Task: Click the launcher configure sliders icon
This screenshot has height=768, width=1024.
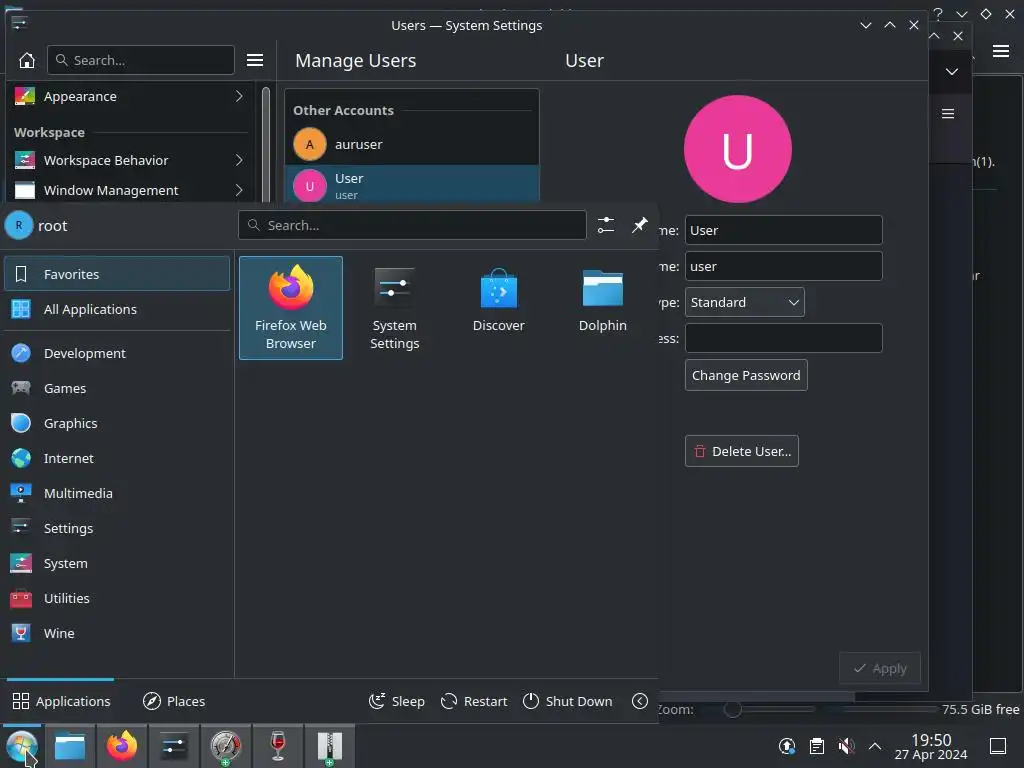Action: coord(605,225)
